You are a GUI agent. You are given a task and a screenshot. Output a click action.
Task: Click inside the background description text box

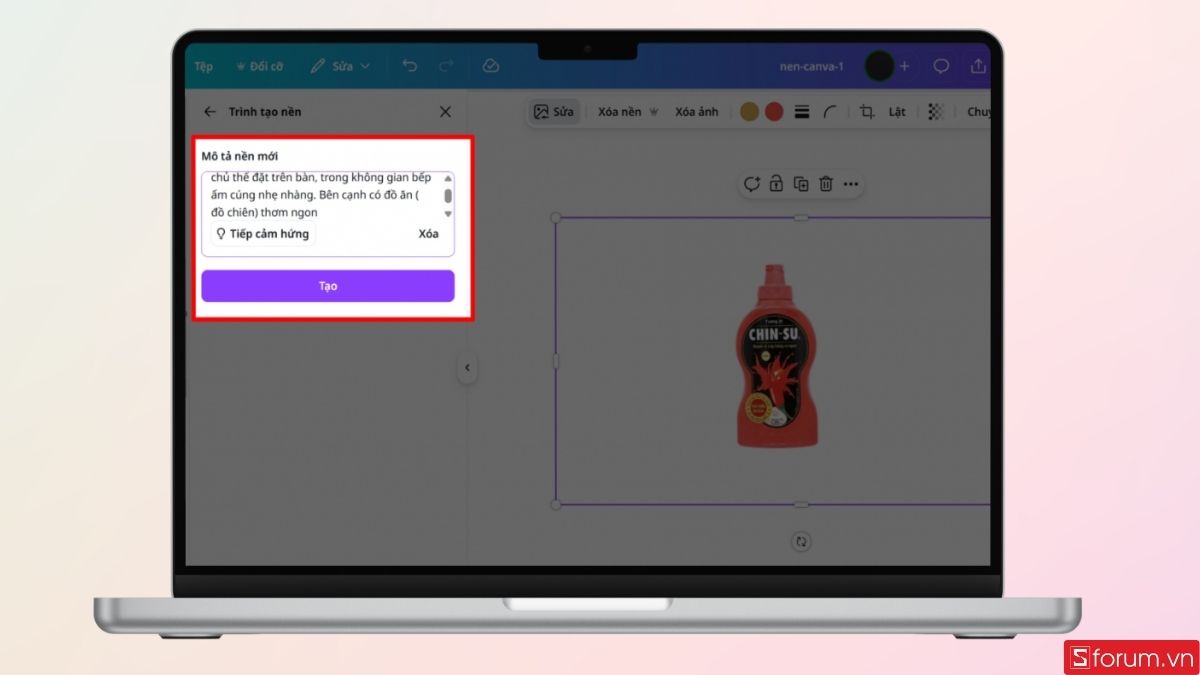[x=320, y=195]
